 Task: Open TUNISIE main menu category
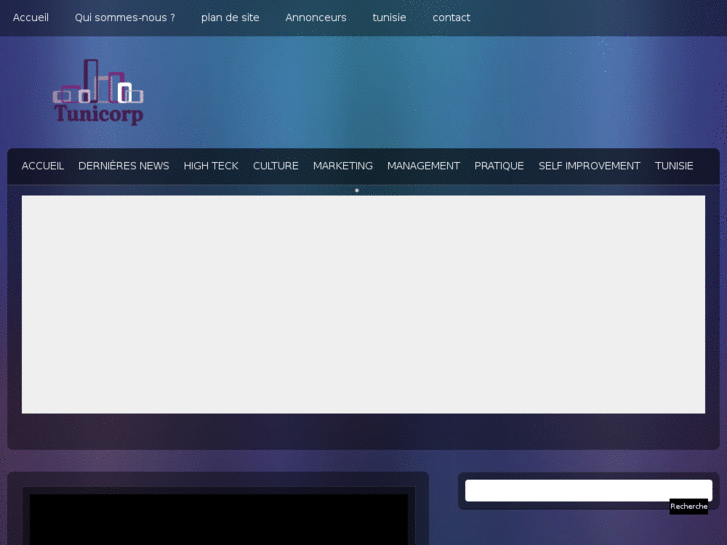(674, 166)
